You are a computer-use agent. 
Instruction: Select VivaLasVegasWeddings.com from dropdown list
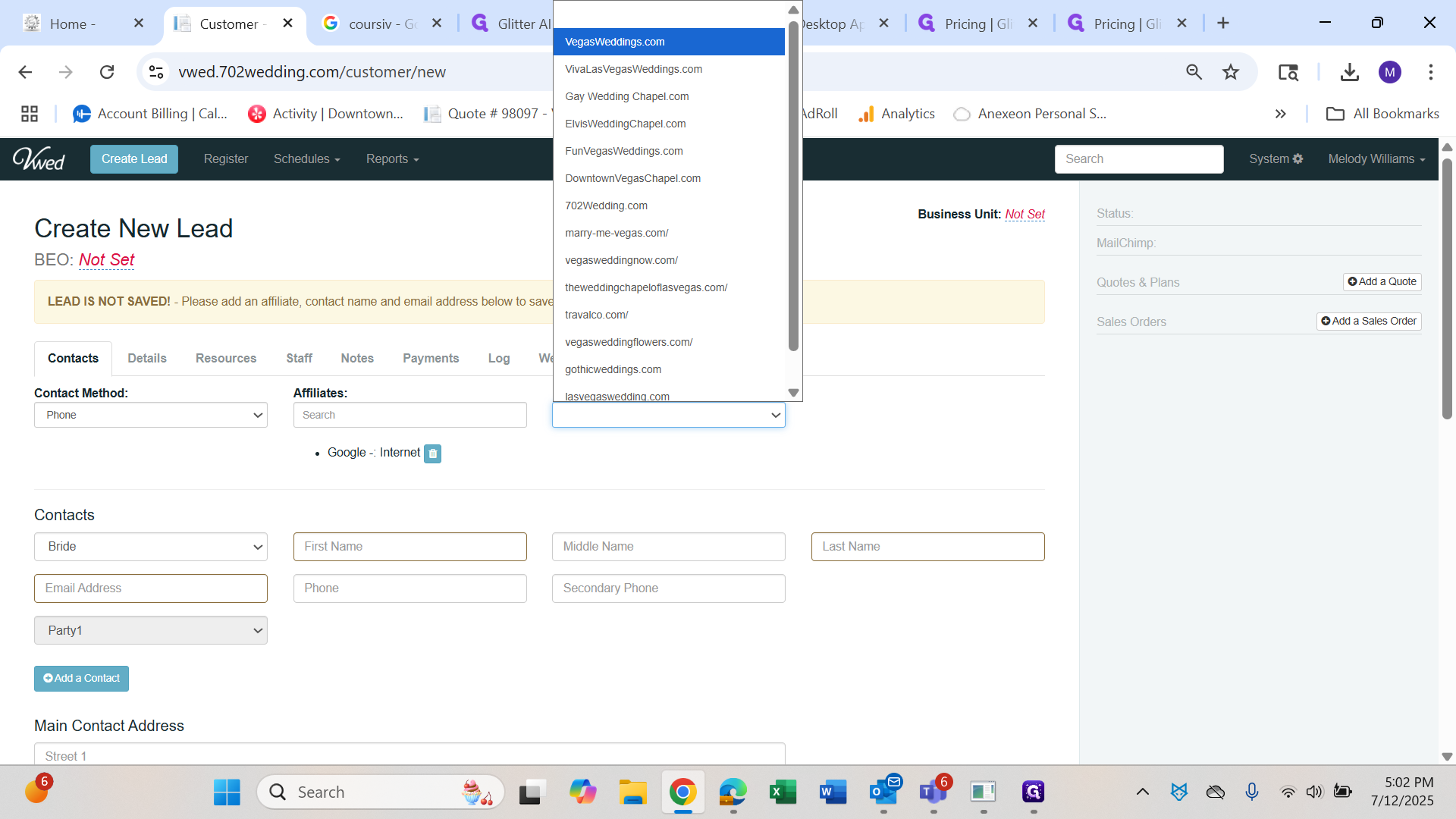coord(633,69)
